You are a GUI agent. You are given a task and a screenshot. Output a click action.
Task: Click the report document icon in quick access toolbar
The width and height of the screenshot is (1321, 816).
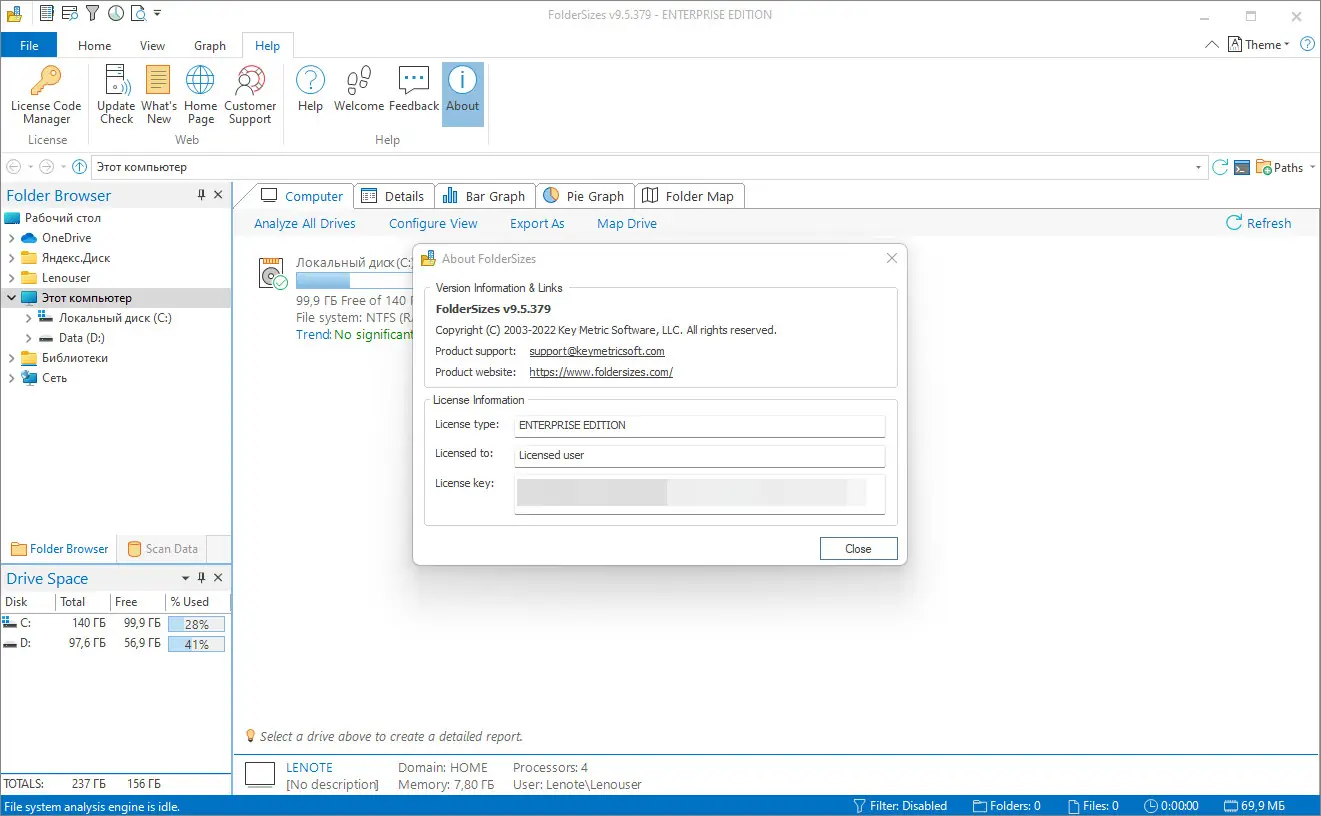45,14
